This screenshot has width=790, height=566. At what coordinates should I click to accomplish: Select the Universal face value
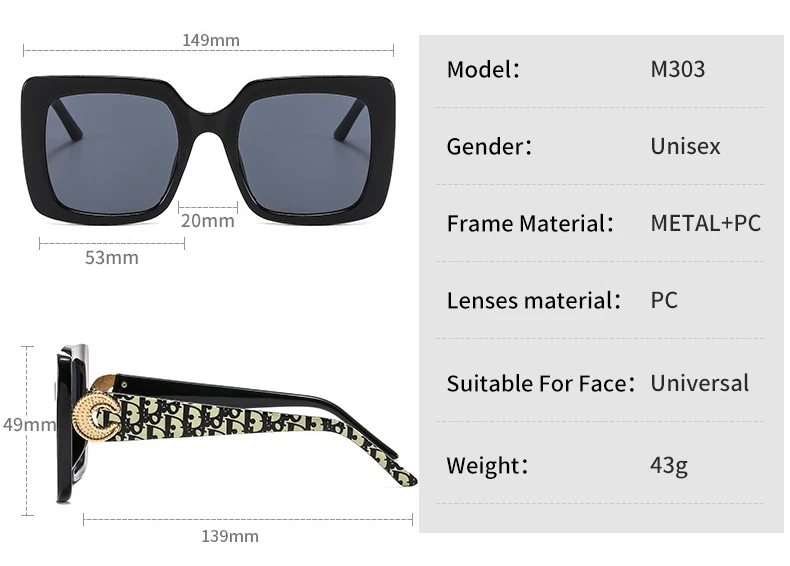point(699,383)
